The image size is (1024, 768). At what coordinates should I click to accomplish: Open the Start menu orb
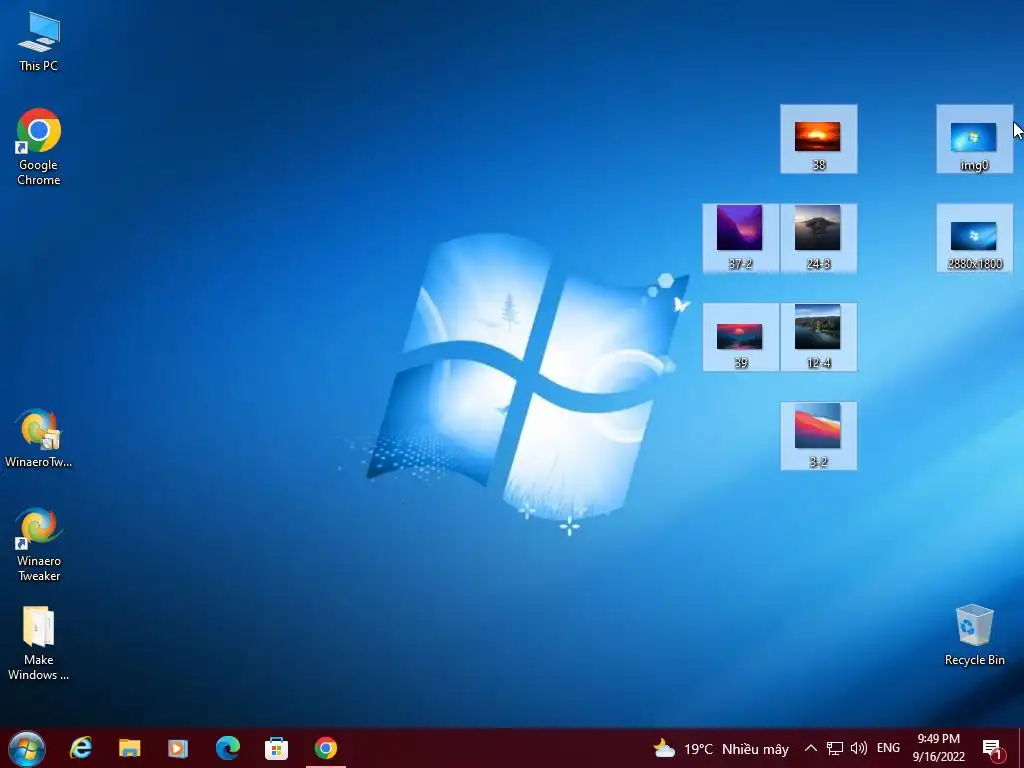pyautogui.click(x=27, y=748)
